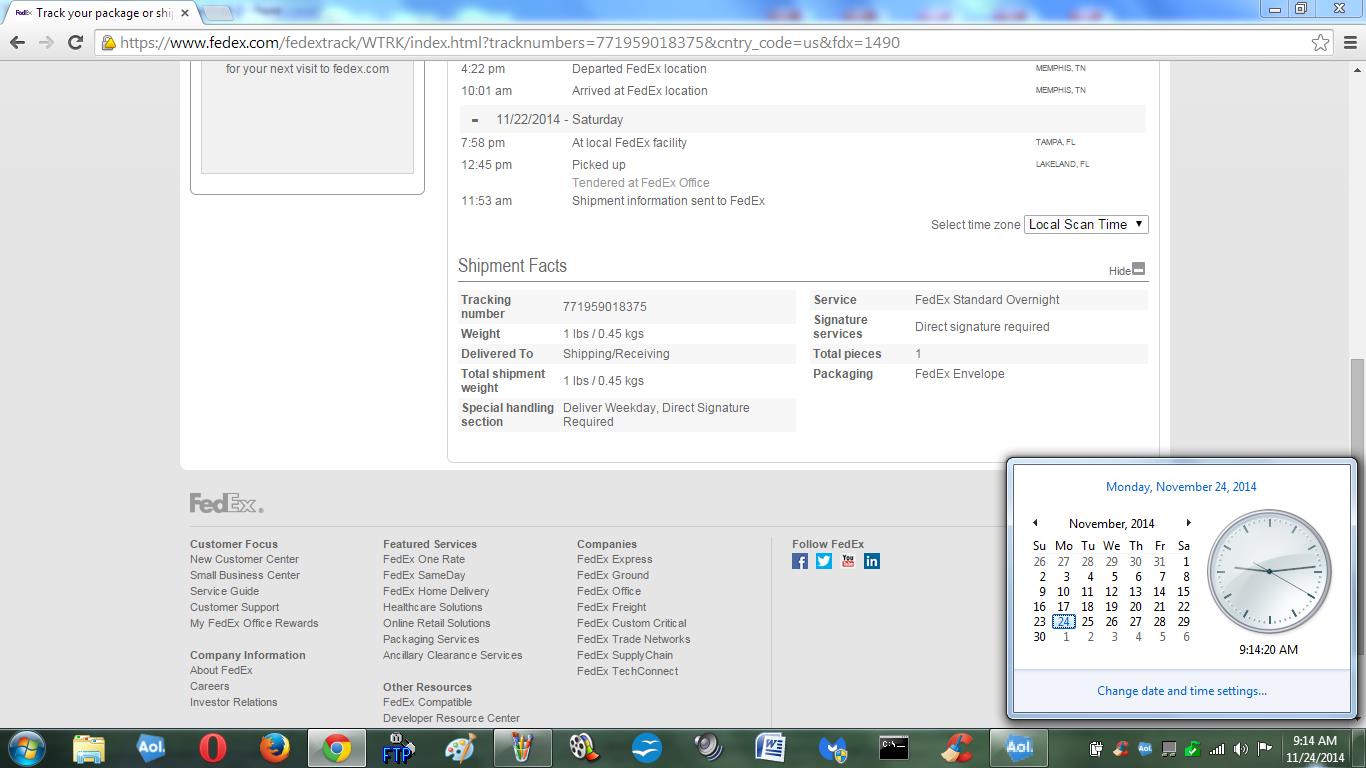This screenshot has height=768, width=1366.
Task: Open FedEx YouTube channel icon
Action: pyautogui.click(x=848, y=561)
